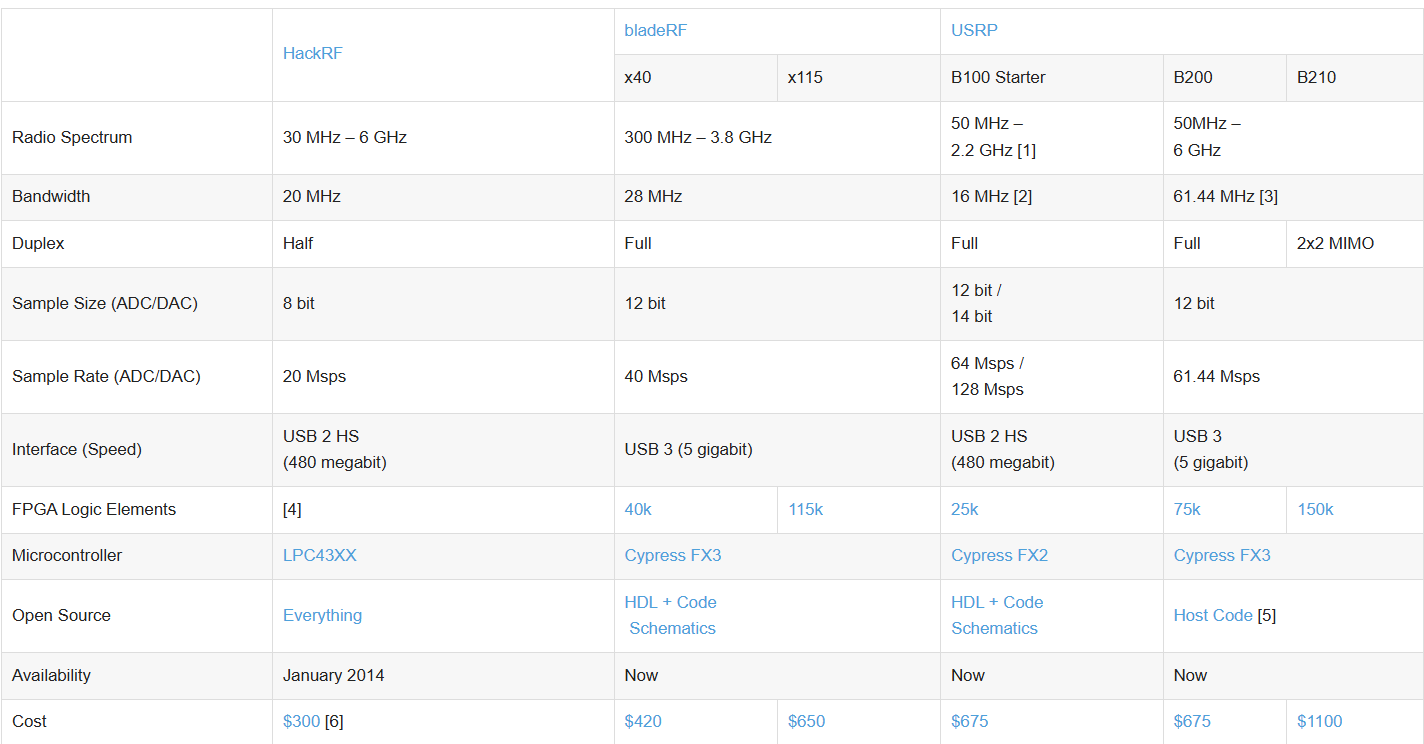Open the USRP header link

click(x=974, y=31)
